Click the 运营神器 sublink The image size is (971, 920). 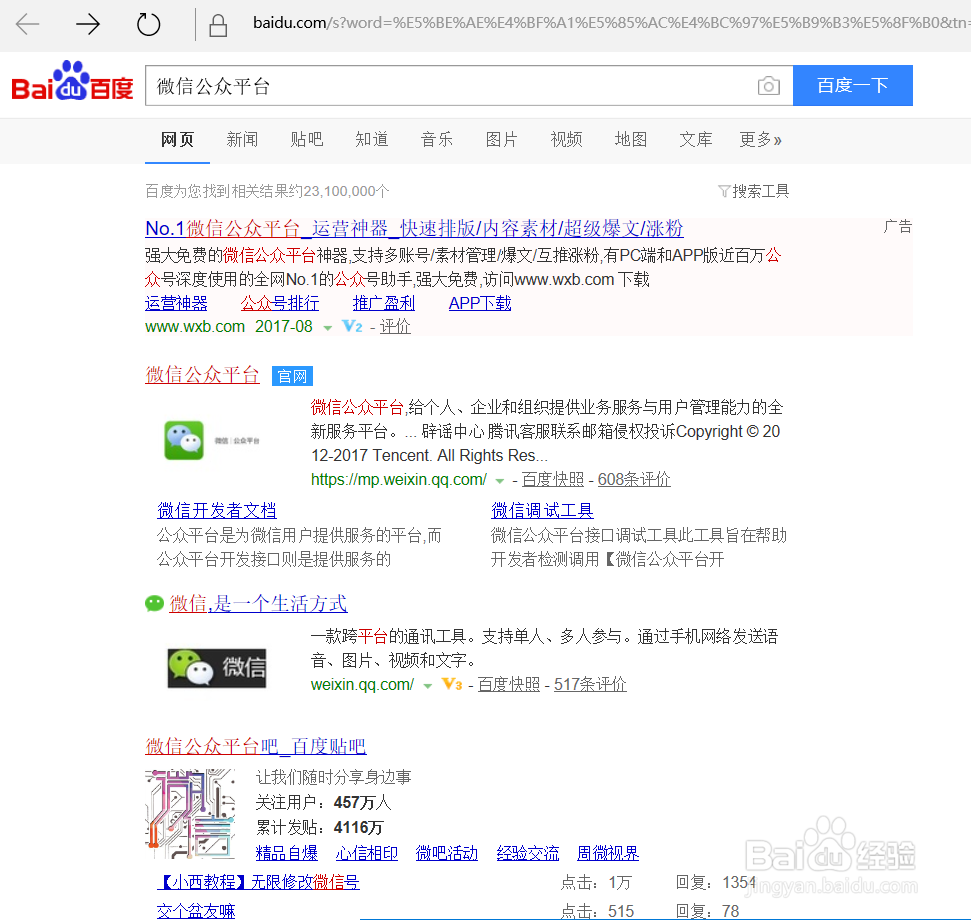(x=176, y=303)
